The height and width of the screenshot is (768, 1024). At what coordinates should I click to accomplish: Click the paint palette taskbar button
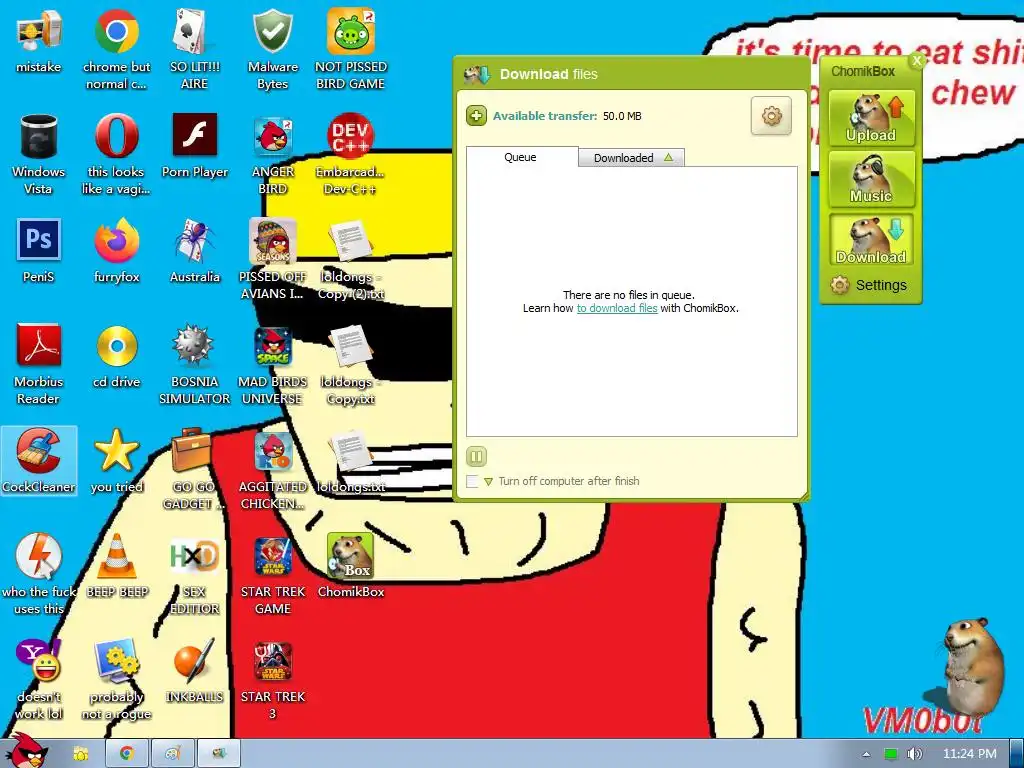click(x=172, y=754)
